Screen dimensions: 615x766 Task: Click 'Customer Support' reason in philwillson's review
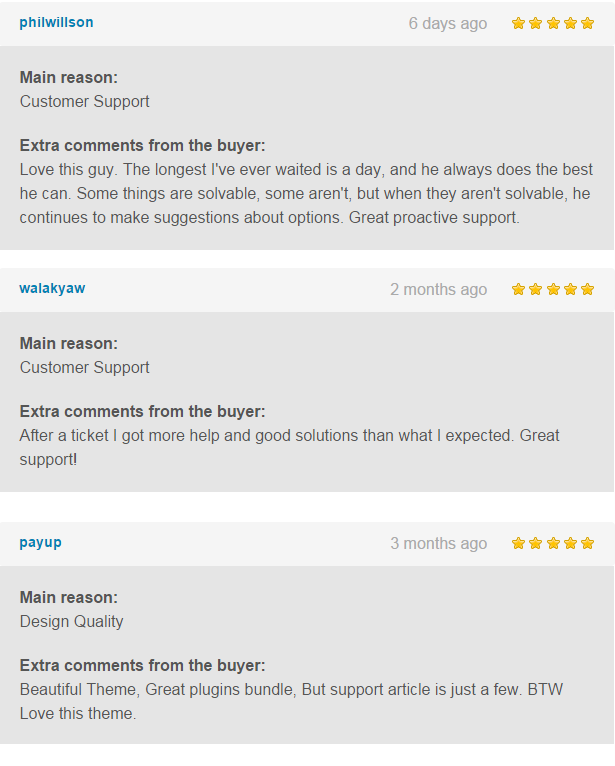[85, 101]
